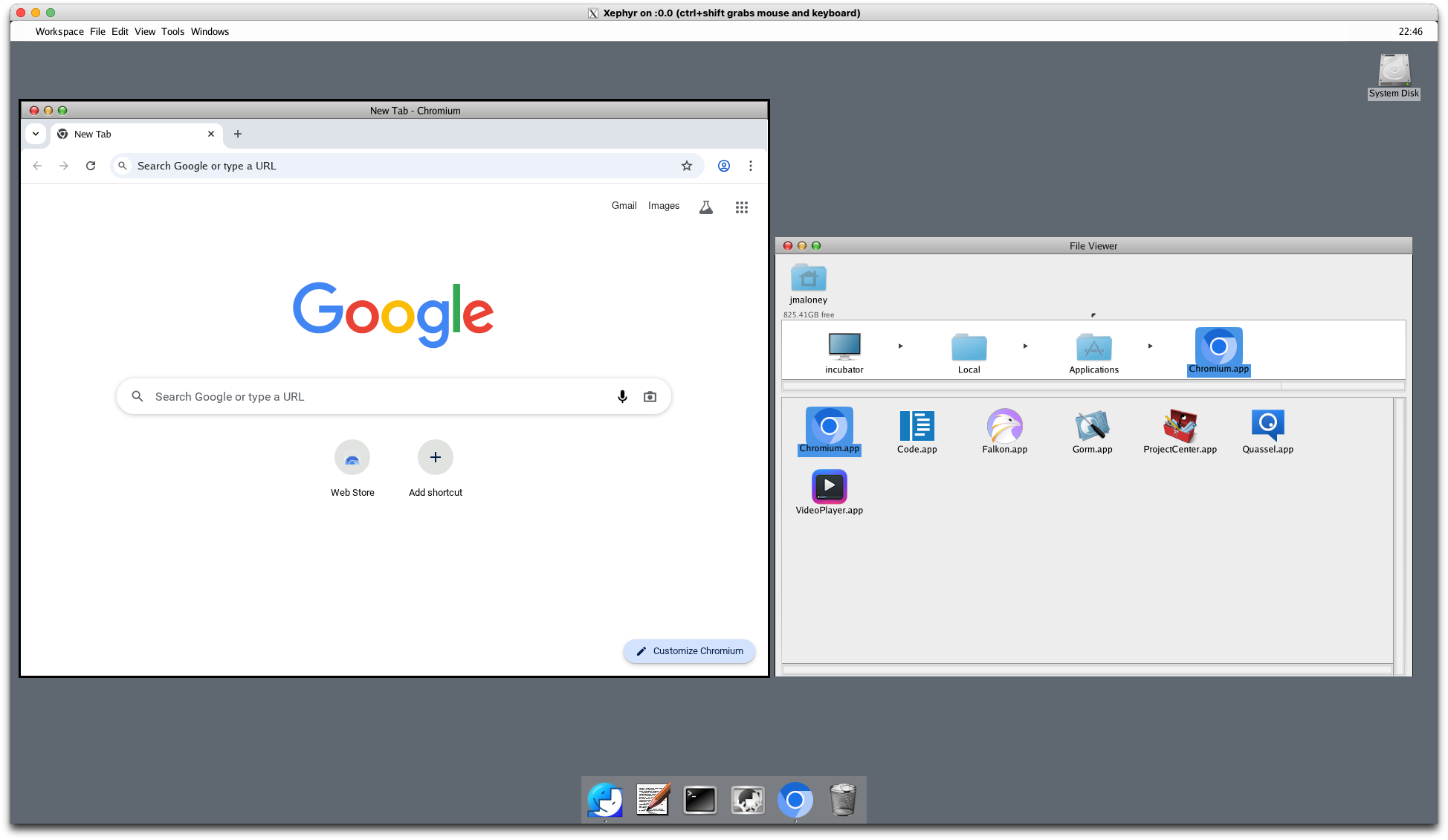The image size is (1448, 840).
Task: Click the Customize Chromium button
Action: pyautogui.click(x=689, y=650)
